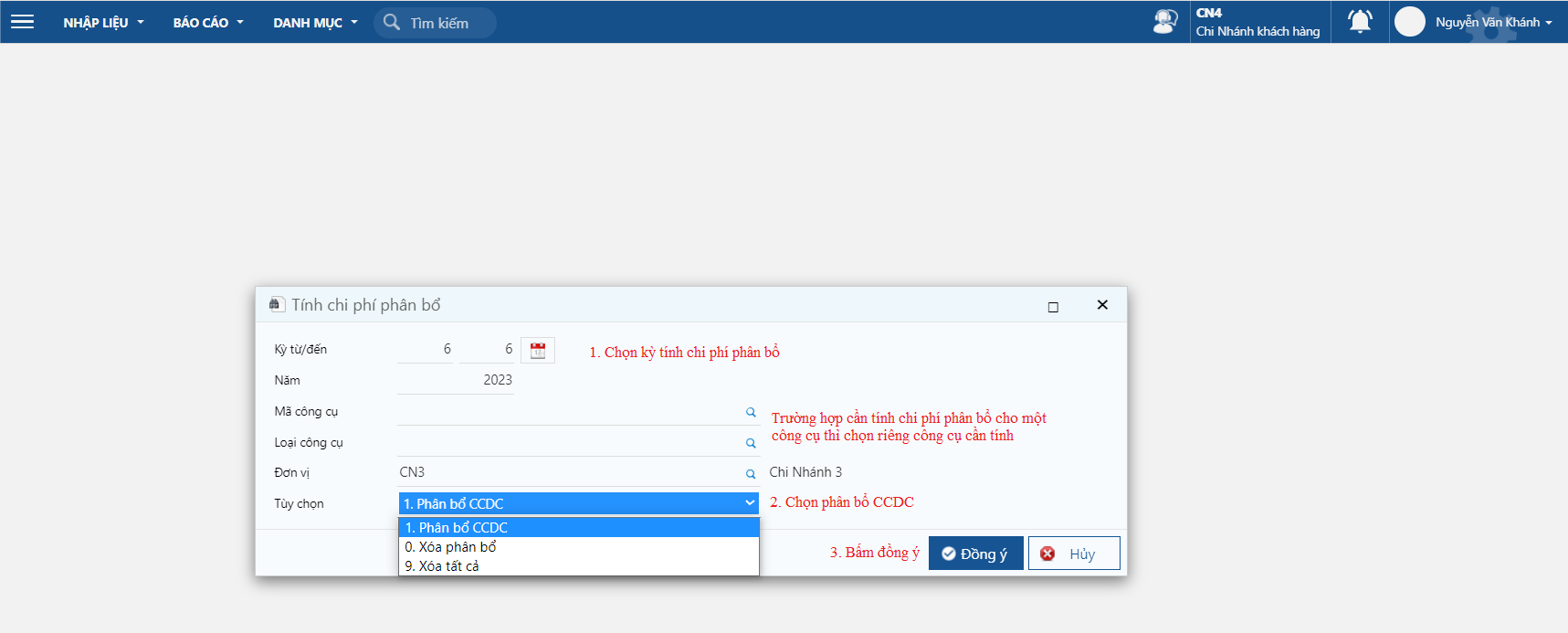The height and width of the screenshot is (633, 1568).
Task: Open Nguyễn Văn Khánh user dropdown
Action: 1493,22
